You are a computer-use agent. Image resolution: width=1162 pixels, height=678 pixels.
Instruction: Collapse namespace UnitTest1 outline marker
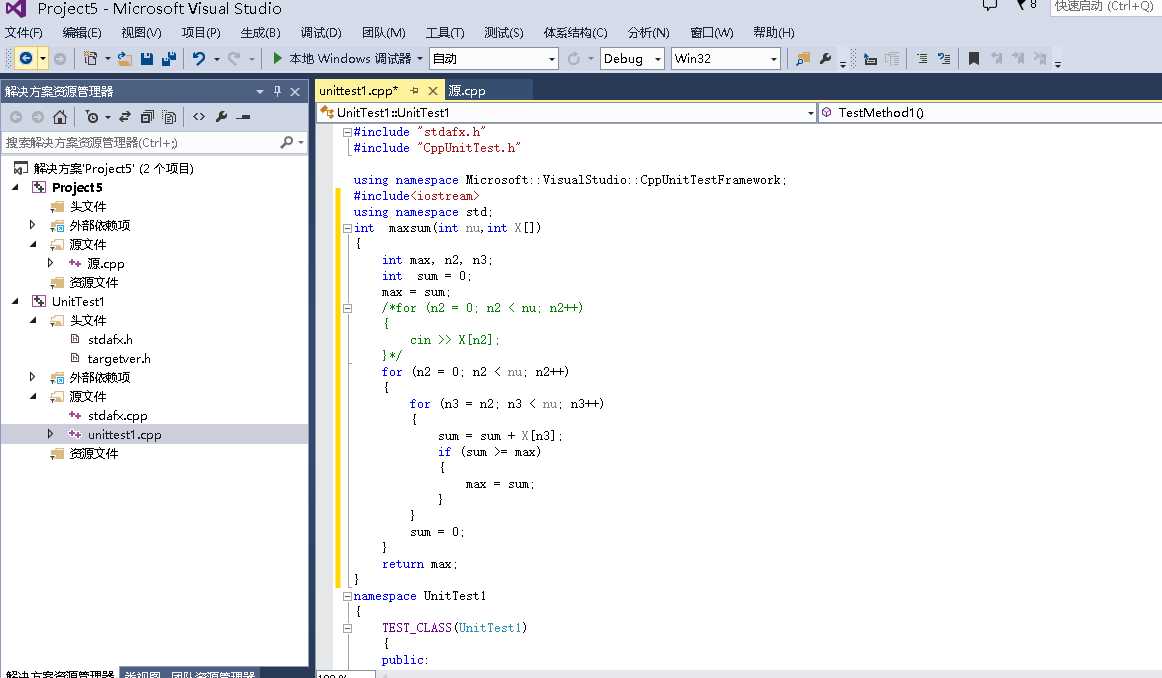click(x=347, y=596)
